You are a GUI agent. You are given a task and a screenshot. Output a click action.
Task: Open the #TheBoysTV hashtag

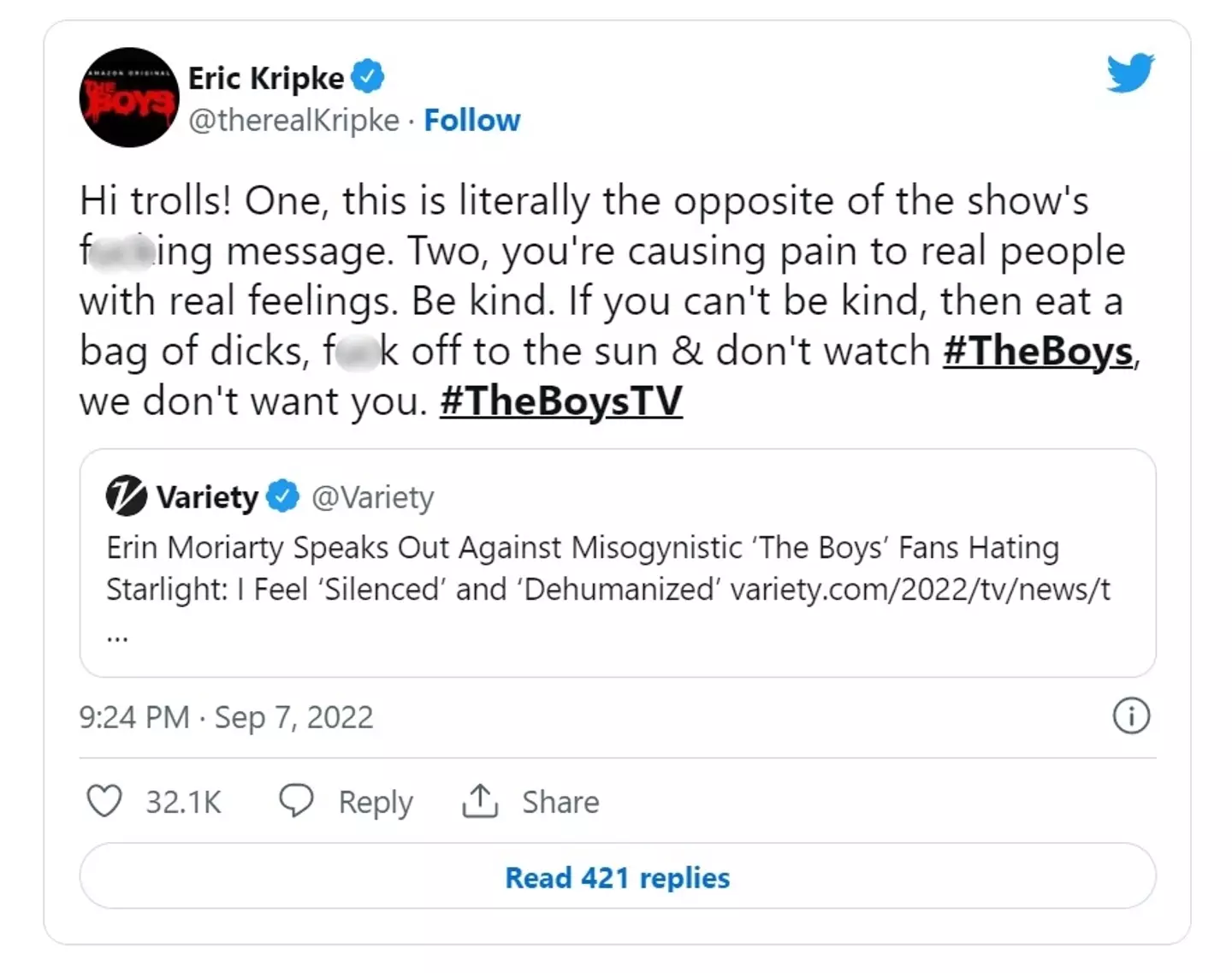click(560, 400)
